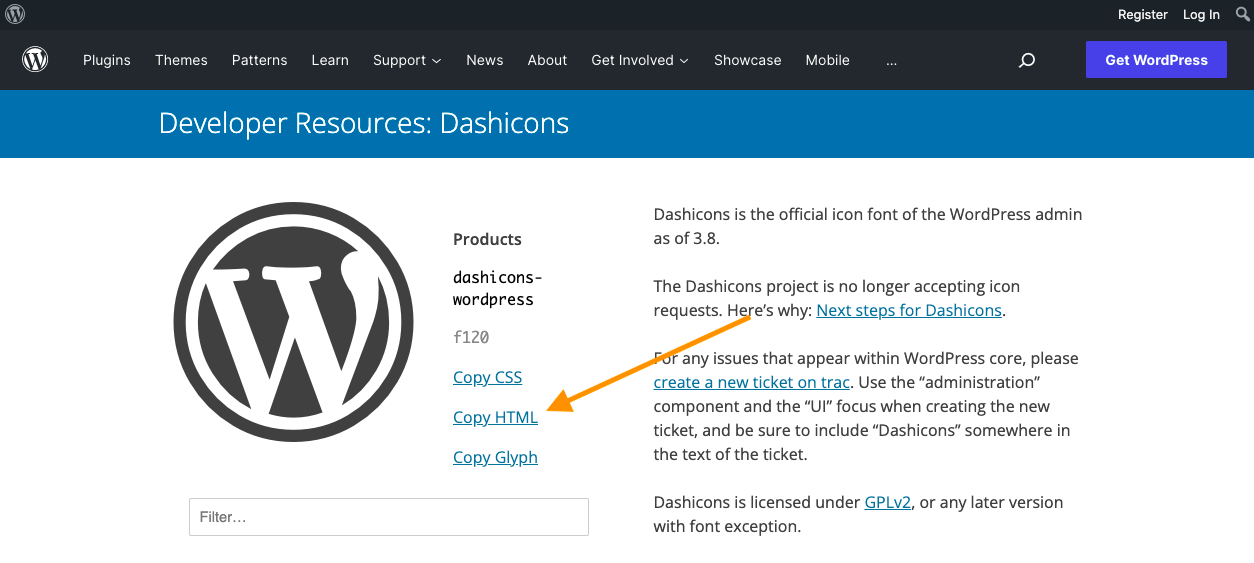Expand the Support dropdown menu
1254x563 pixels.
(407, 60)
